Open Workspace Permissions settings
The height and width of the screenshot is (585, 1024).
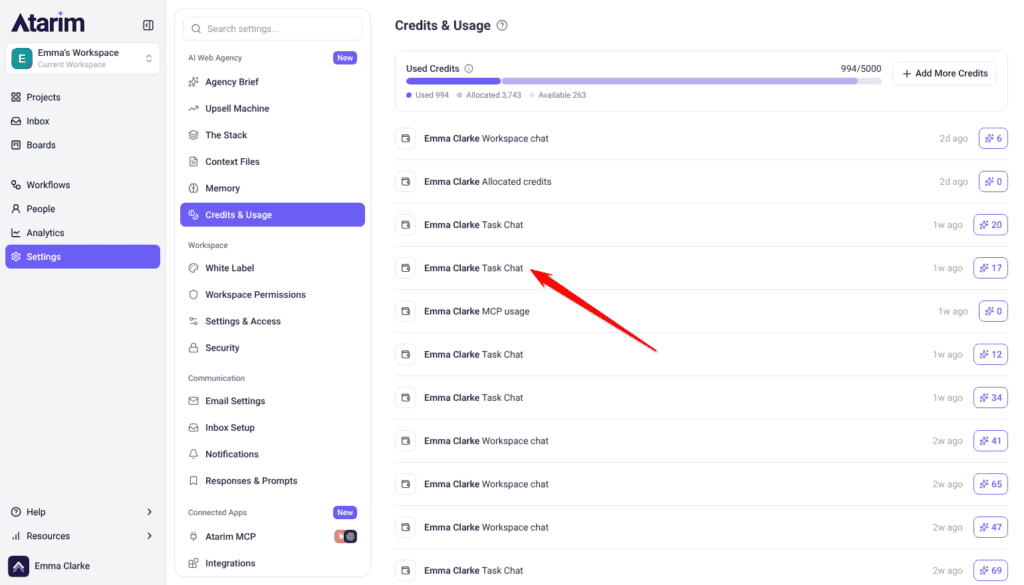coord(255,295)
